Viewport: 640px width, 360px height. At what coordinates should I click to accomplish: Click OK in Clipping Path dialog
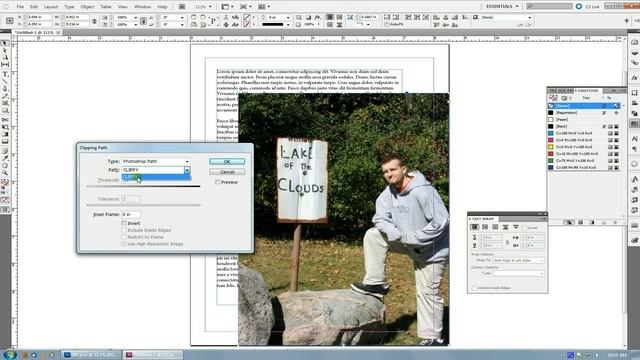(x=227, y=162)
